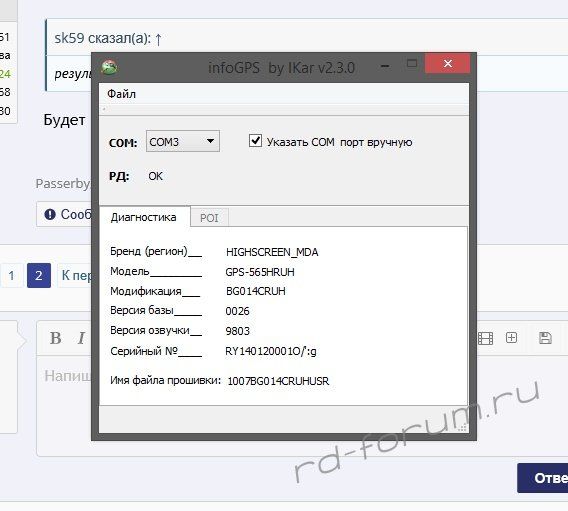Click model value GPS-565HRUH
The height and width of the screenshot is (511, 568).
tap(260, 272)
